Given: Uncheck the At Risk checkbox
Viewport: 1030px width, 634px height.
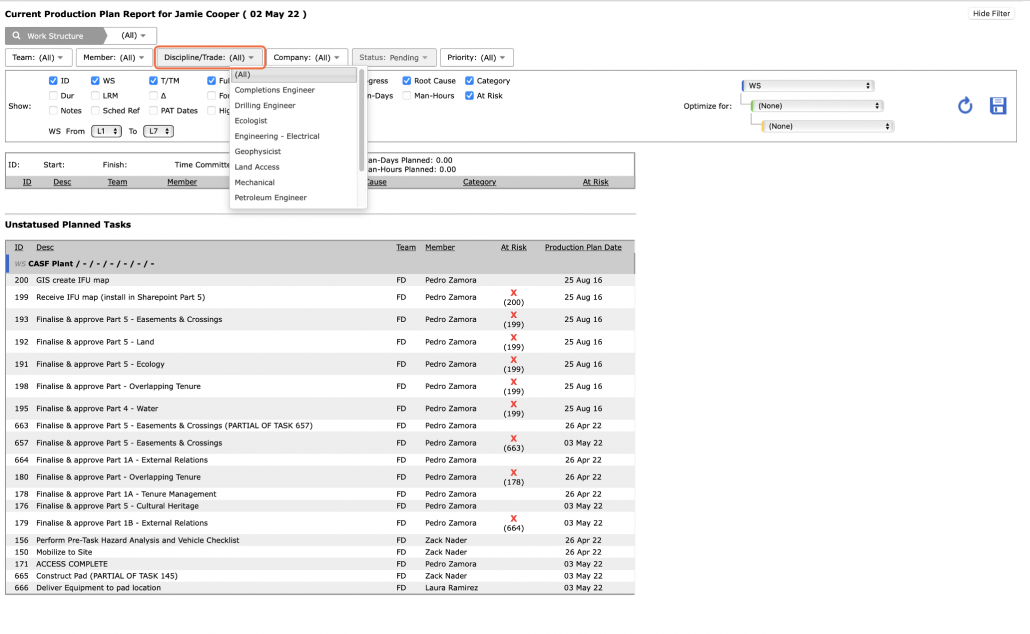Looking at the screenshot, I should (470, 96).
